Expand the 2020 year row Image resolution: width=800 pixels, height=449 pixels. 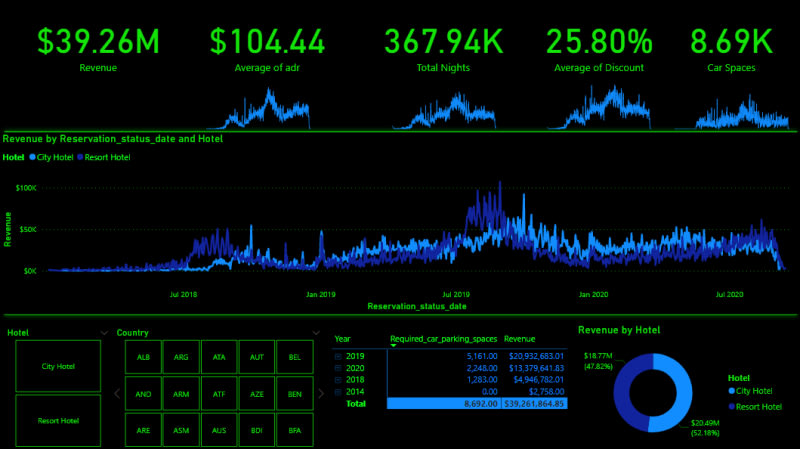coord(338,367)
